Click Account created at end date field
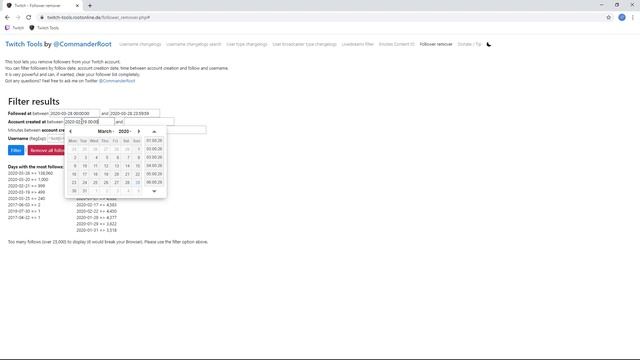640x360 pixels. click(x=149, y=122)
